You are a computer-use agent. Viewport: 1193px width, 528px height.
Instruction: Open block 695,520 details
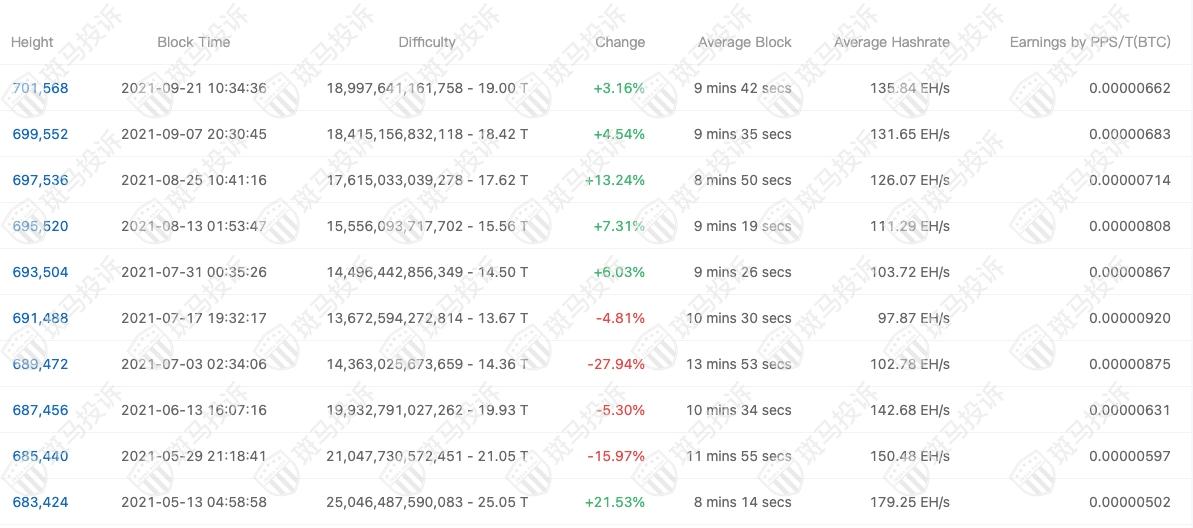40,226
